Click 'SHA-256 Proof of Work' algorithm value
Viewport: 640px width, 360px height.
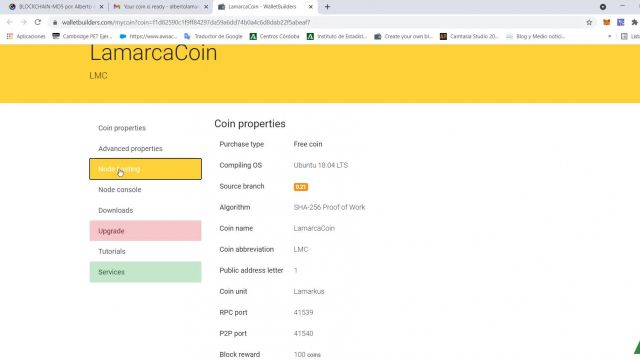pos(329,207)
